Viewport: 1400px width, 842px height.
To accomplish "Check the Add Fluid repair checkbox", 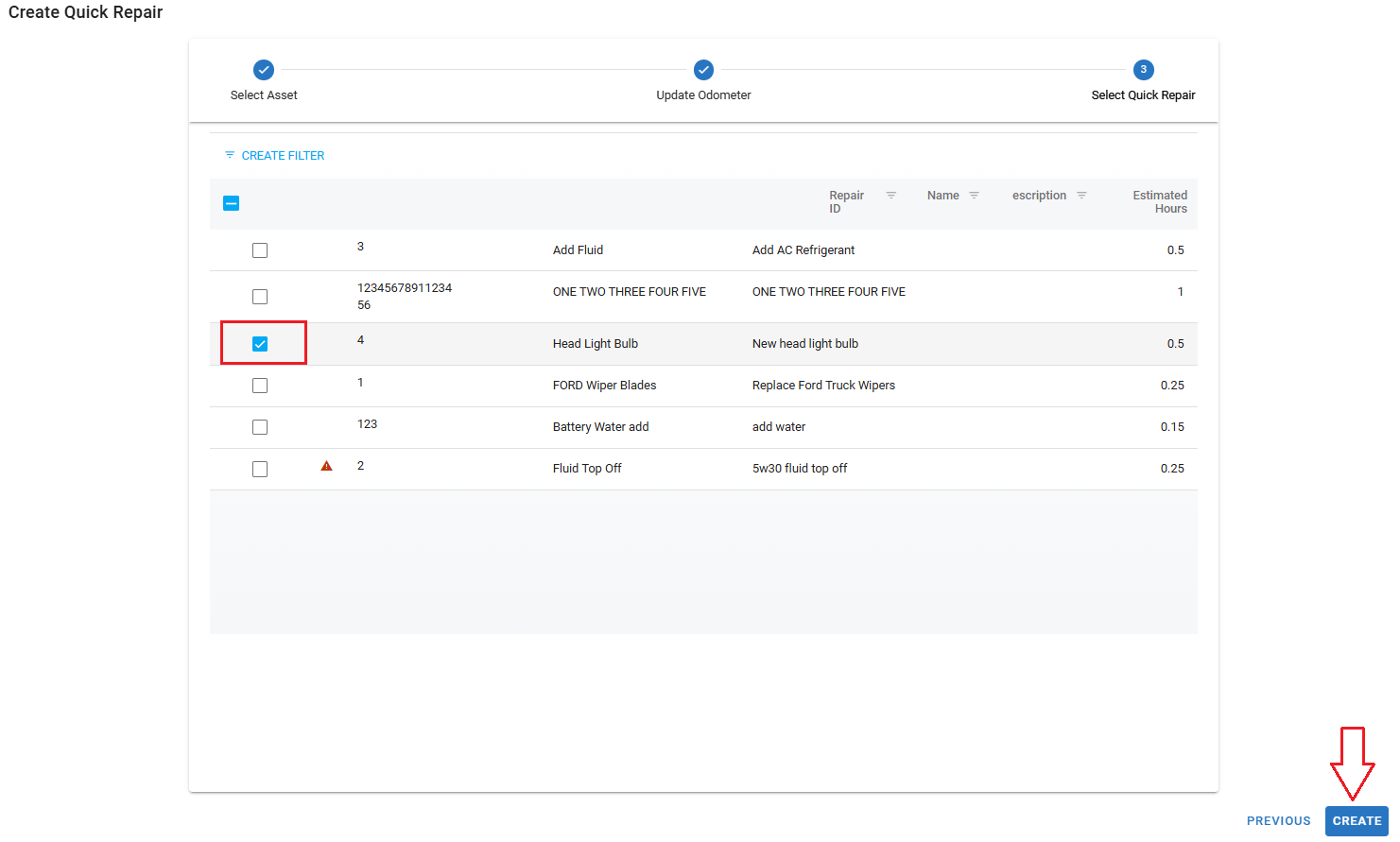I will [260, 250].
